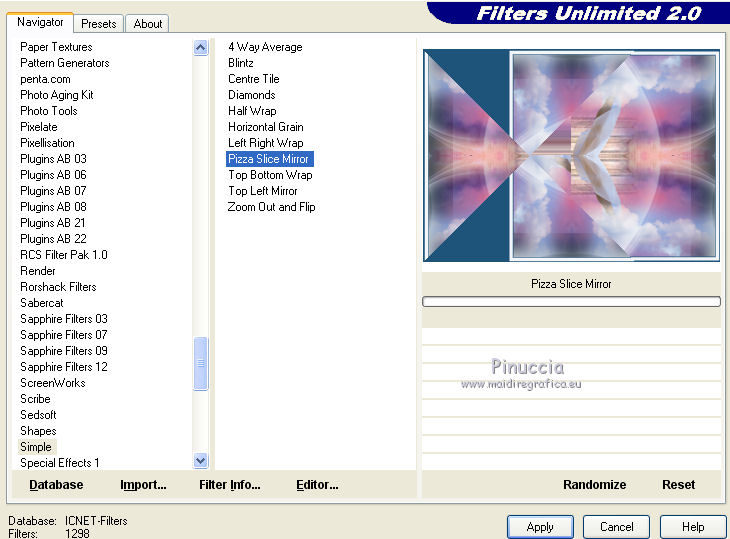Select Paper Textures category

pos(56,47)
